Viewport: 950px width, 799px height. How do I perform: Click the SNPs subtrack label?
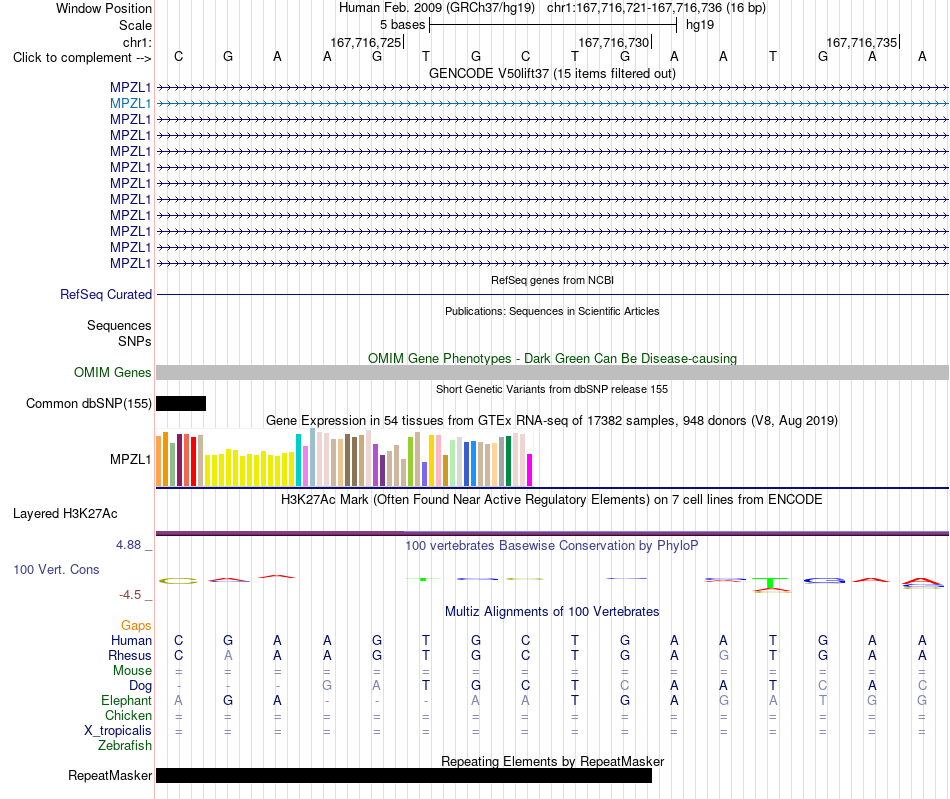[x=135, y=341]
